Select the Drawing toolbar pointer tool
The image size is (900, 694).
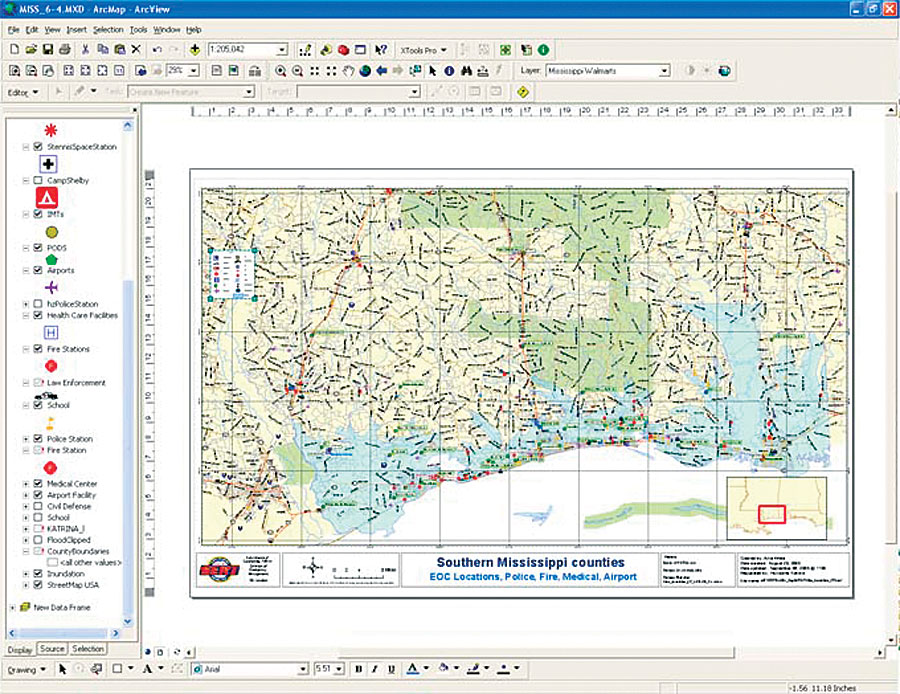tap(63, 669)
